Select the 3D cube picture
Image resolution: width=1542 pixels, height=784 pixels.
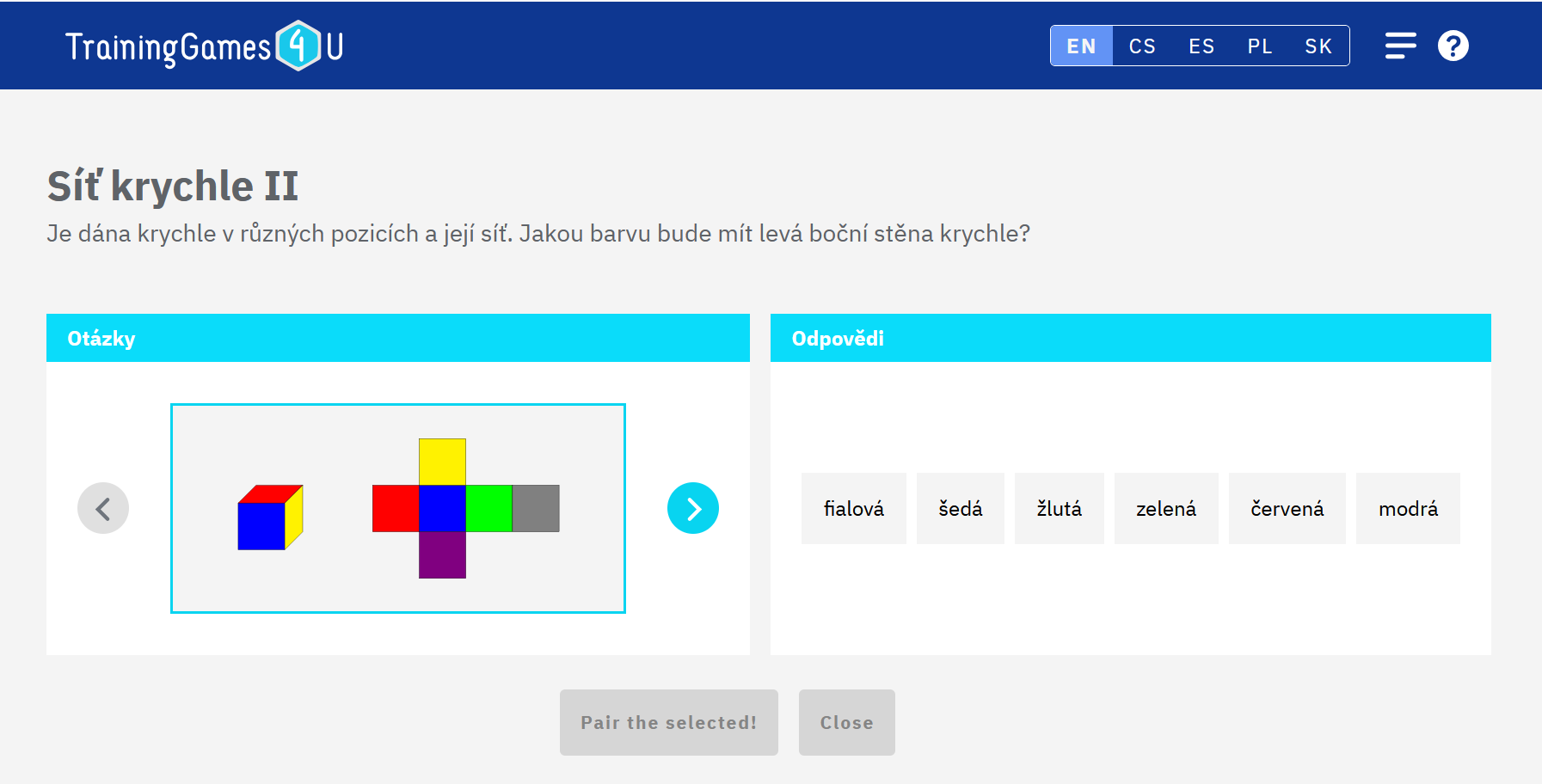270,517
